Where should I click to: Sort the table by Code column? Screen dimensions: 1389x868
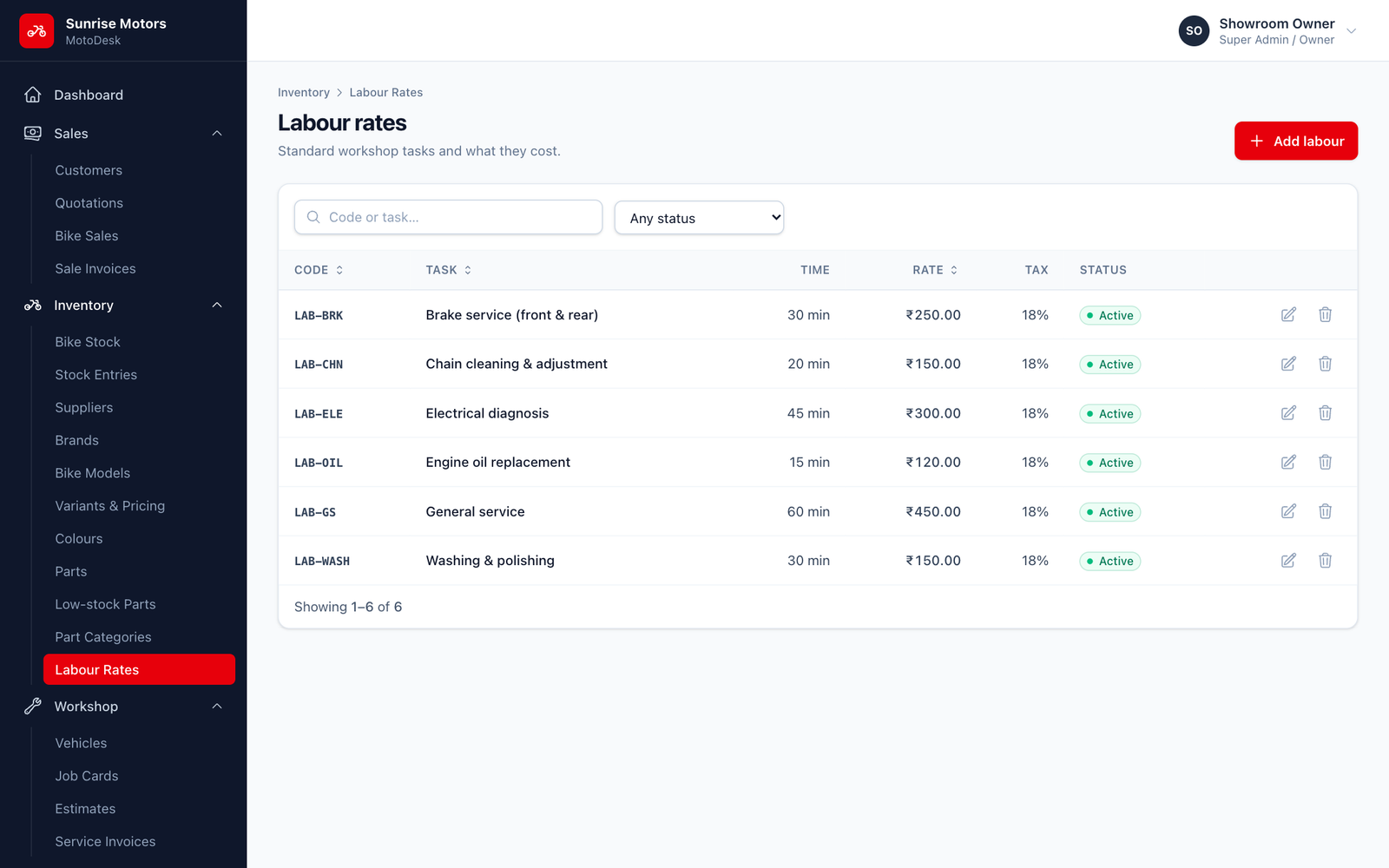pyautogui.click(x=319, y=270)
